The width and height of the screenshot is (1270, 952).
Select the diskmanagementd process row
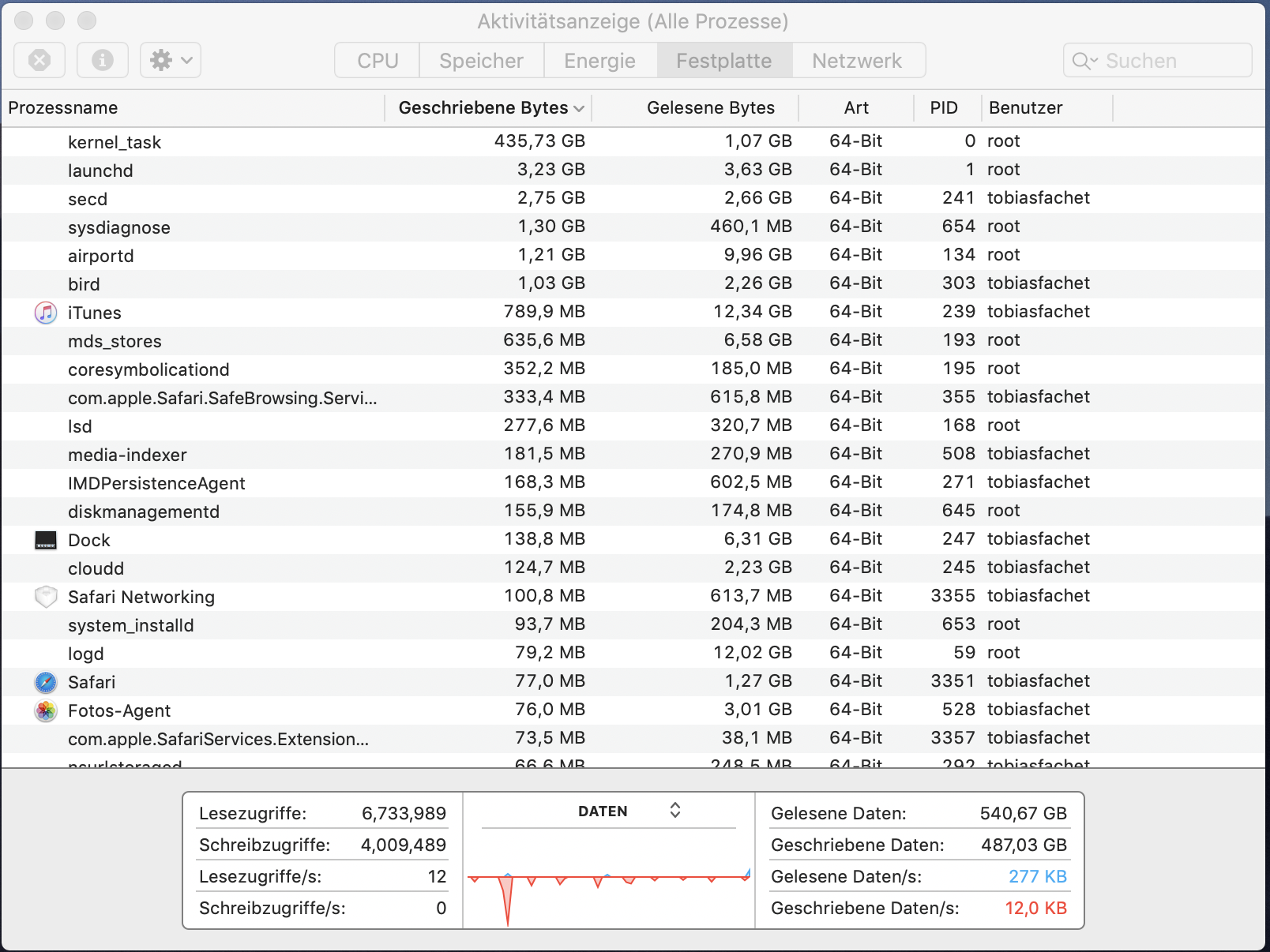pos(633,512)
